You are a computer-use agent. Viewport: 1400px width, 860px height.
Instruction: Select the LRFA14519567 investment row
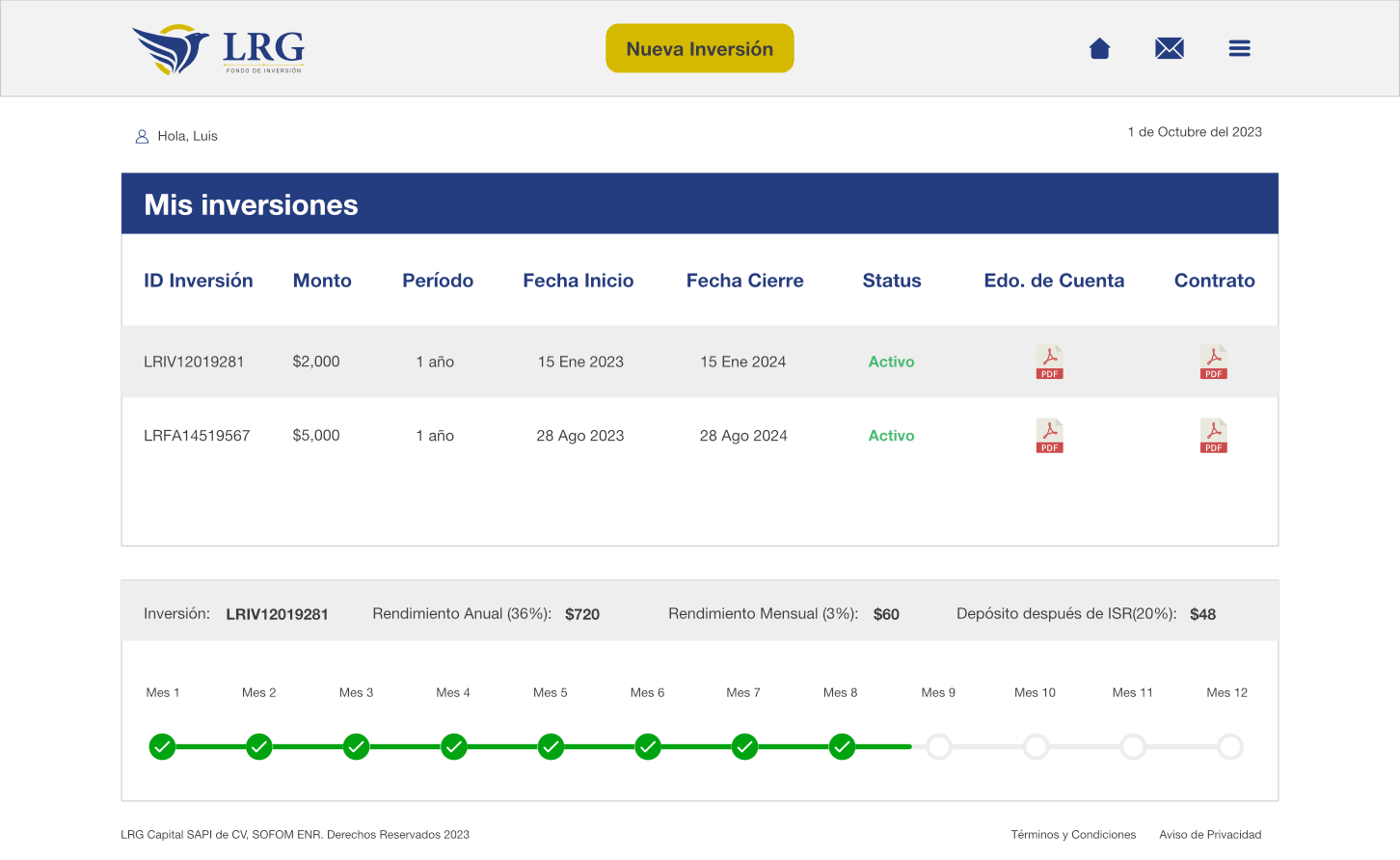click(197, 436)
